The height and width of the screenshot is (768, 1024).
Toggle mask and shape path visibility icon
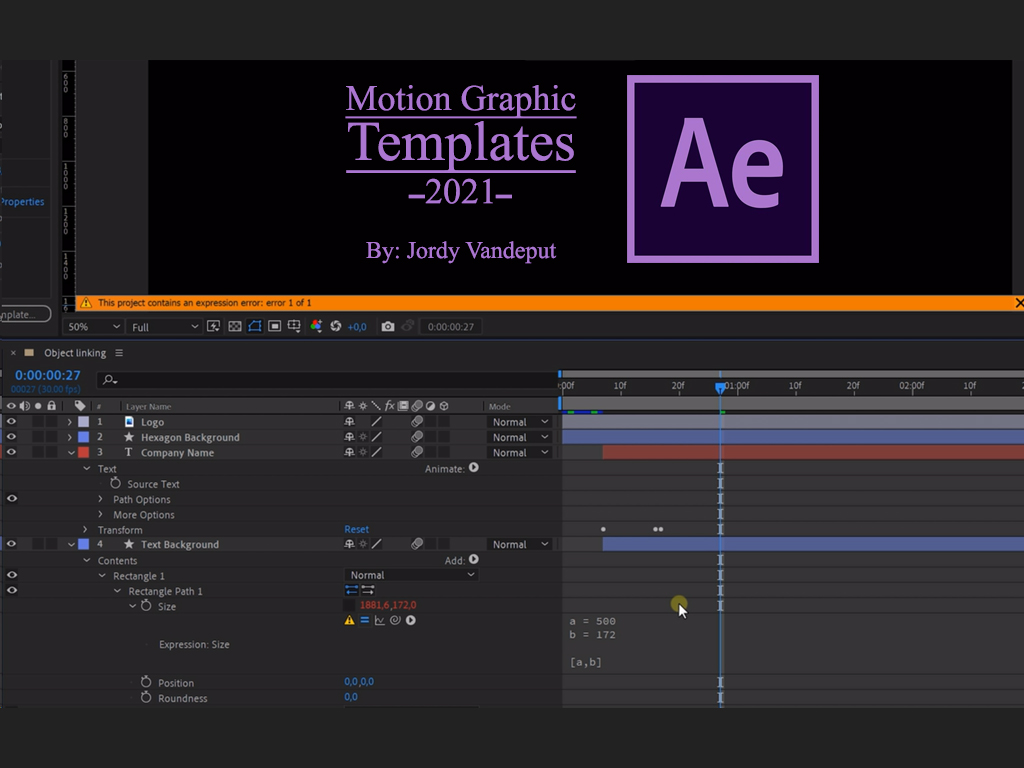pos(255,326)
